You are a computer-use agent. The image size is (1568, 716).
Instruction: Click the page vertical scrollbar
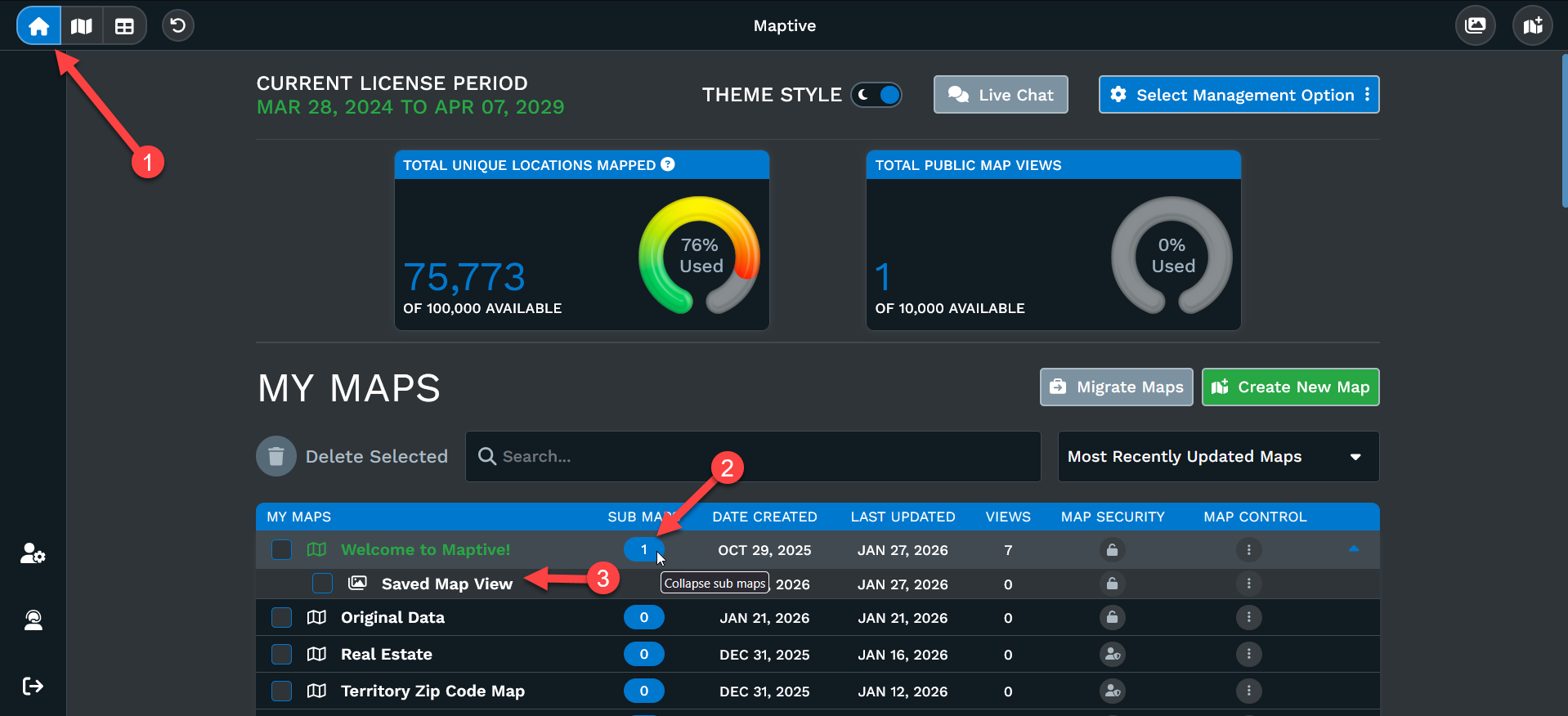pos(1564,131)
